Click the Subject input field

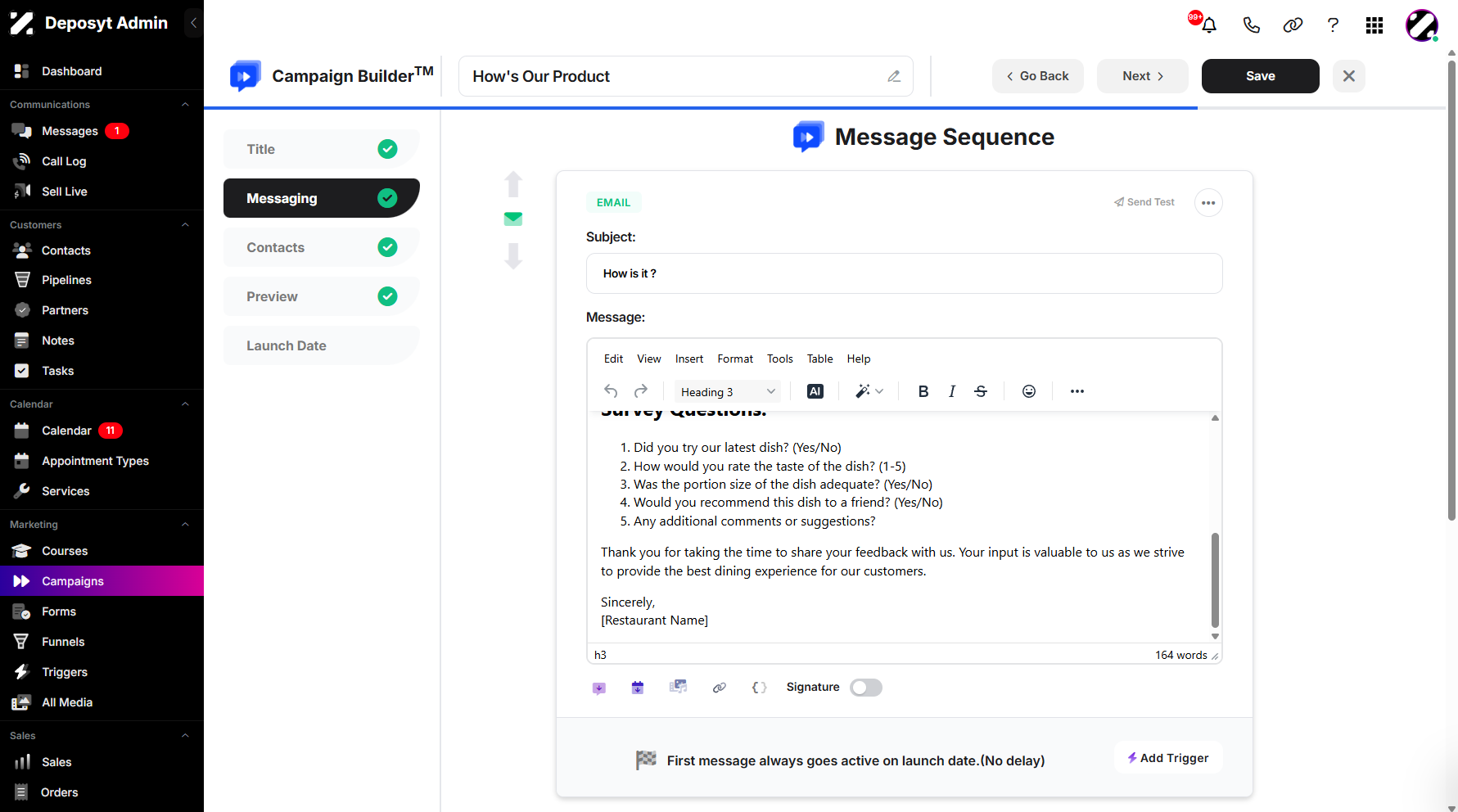pos(905,273)
